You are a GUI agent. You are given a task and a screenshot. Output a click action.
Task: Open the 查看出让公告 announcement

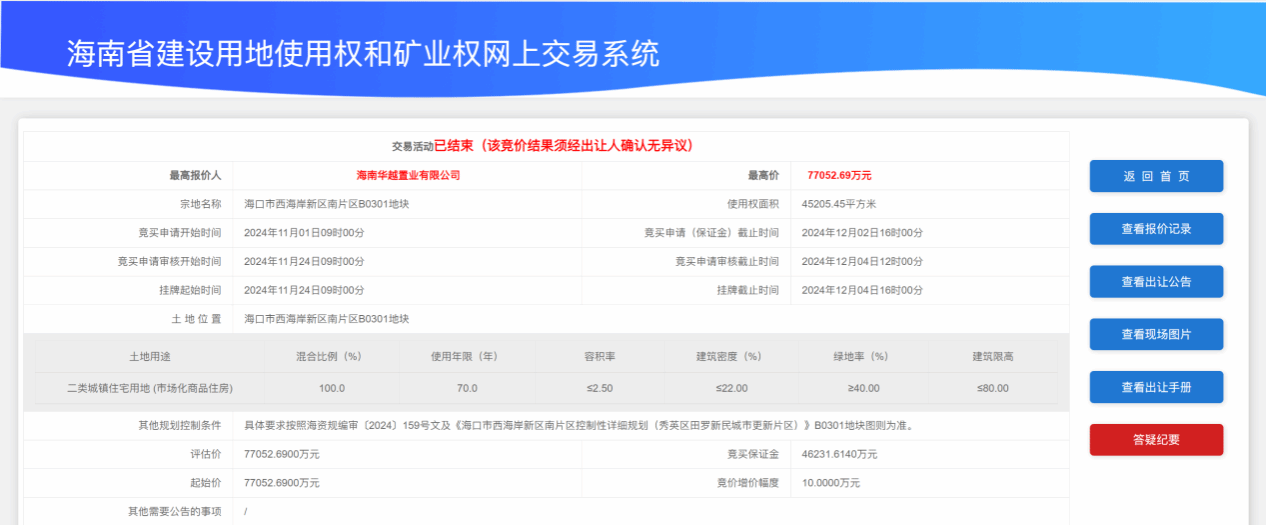click(x=1156, y=282)
